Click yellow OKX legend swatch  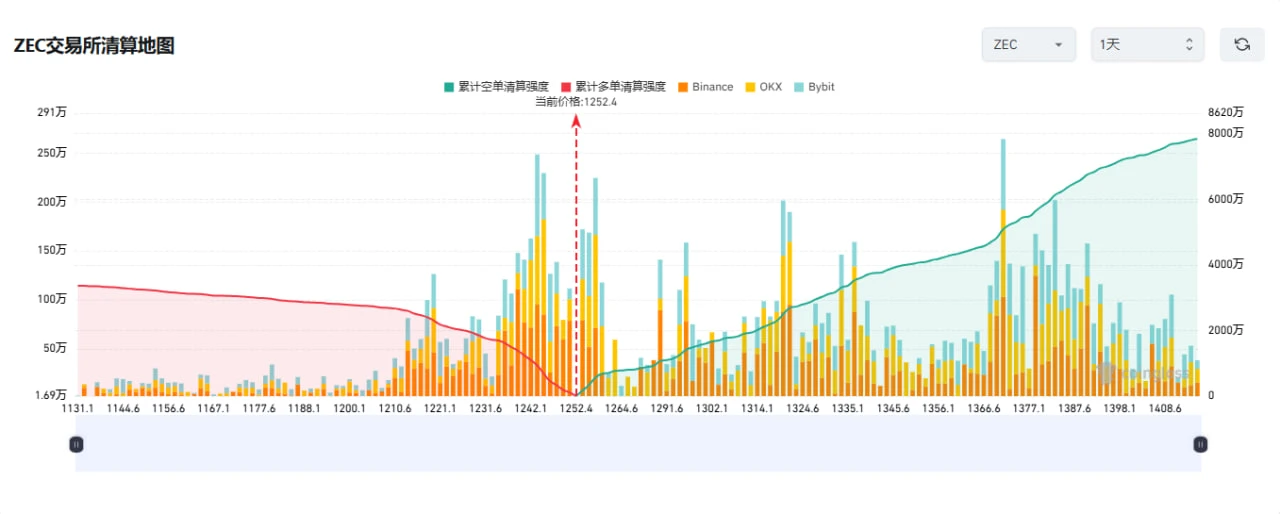tap(750, 87)
